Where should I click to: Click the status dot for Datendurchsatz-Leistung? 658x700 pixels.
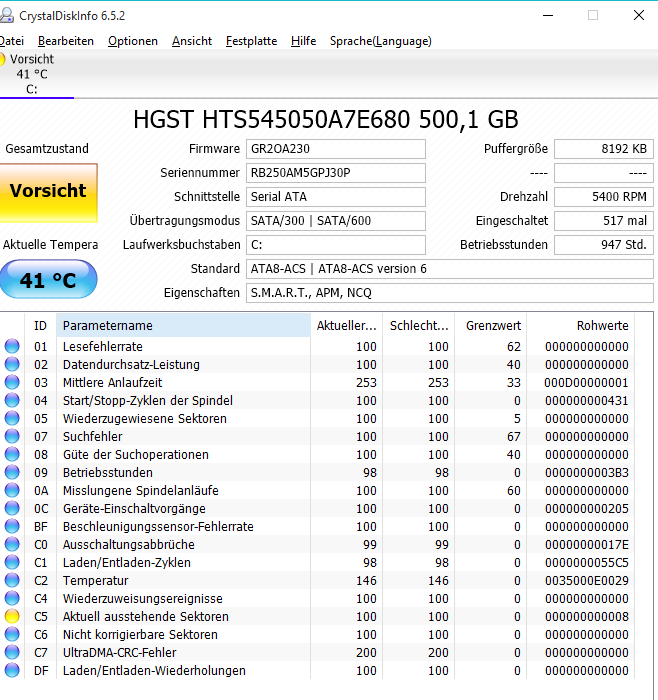tap(12, 364)
